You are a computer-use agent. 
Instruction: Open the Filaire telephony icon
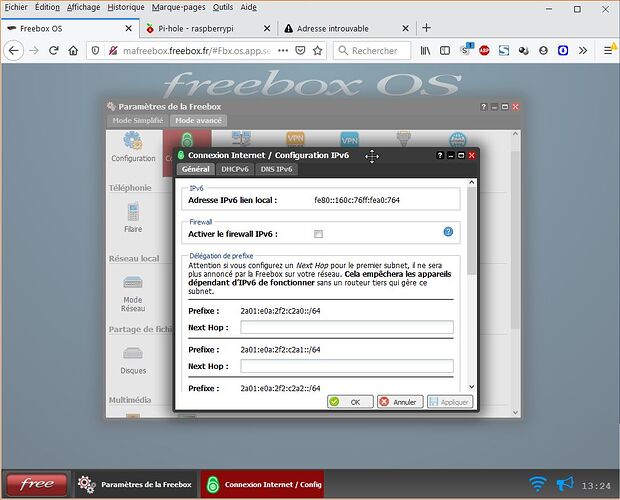[x=133, y=217]
